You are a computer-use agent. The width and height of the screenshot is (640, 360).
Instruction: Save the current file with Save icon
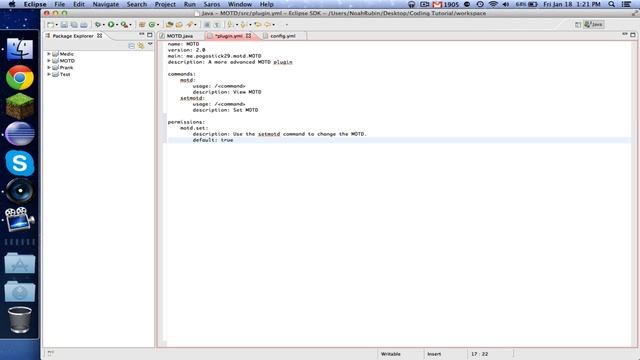click(x=64, y=25)
